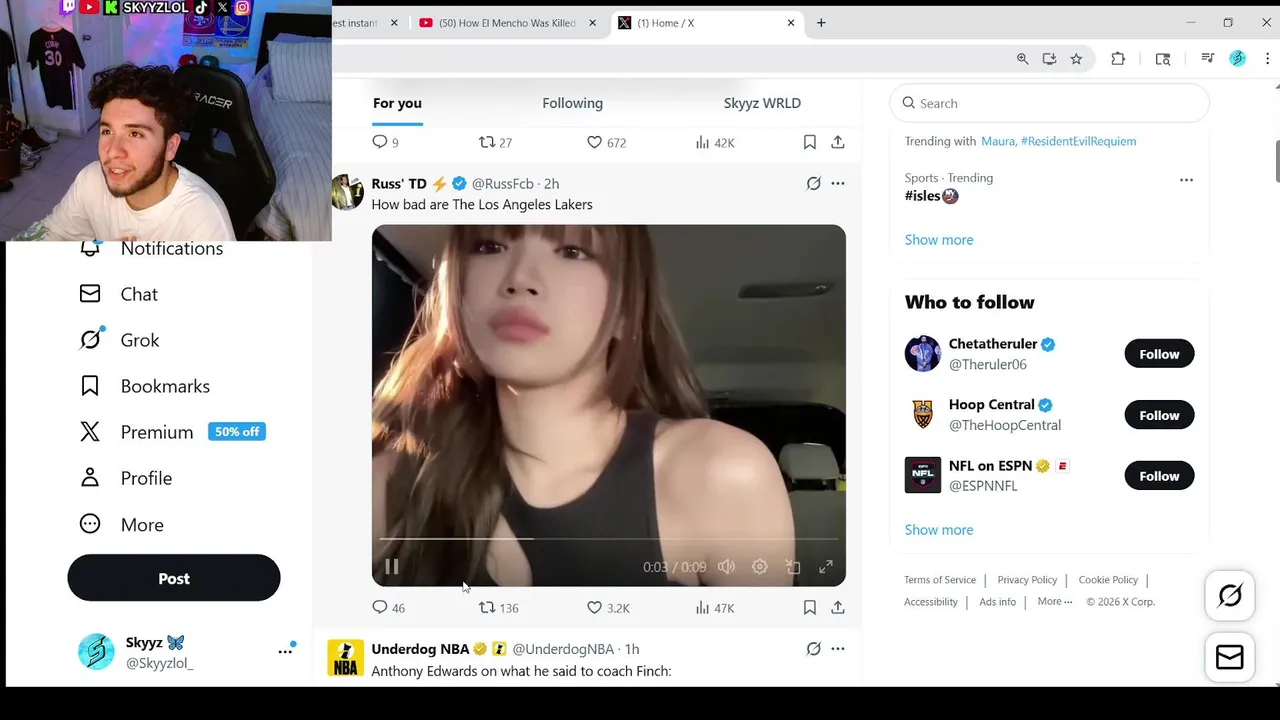The width and height of the screenshot is (1280, 720).
Task: Open Russ' TD profile picture
Action: point(346,192)
